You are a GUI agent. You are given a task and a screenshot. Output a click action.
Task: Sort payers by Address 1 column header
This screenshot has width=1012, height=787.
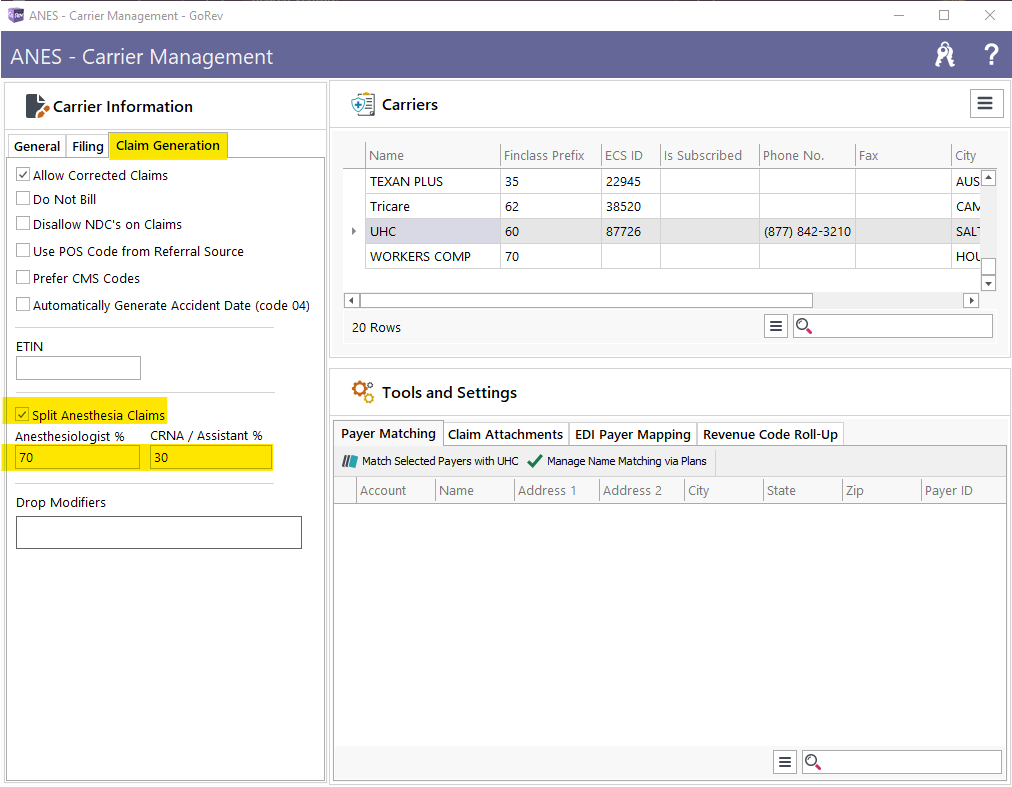(556, 491)
